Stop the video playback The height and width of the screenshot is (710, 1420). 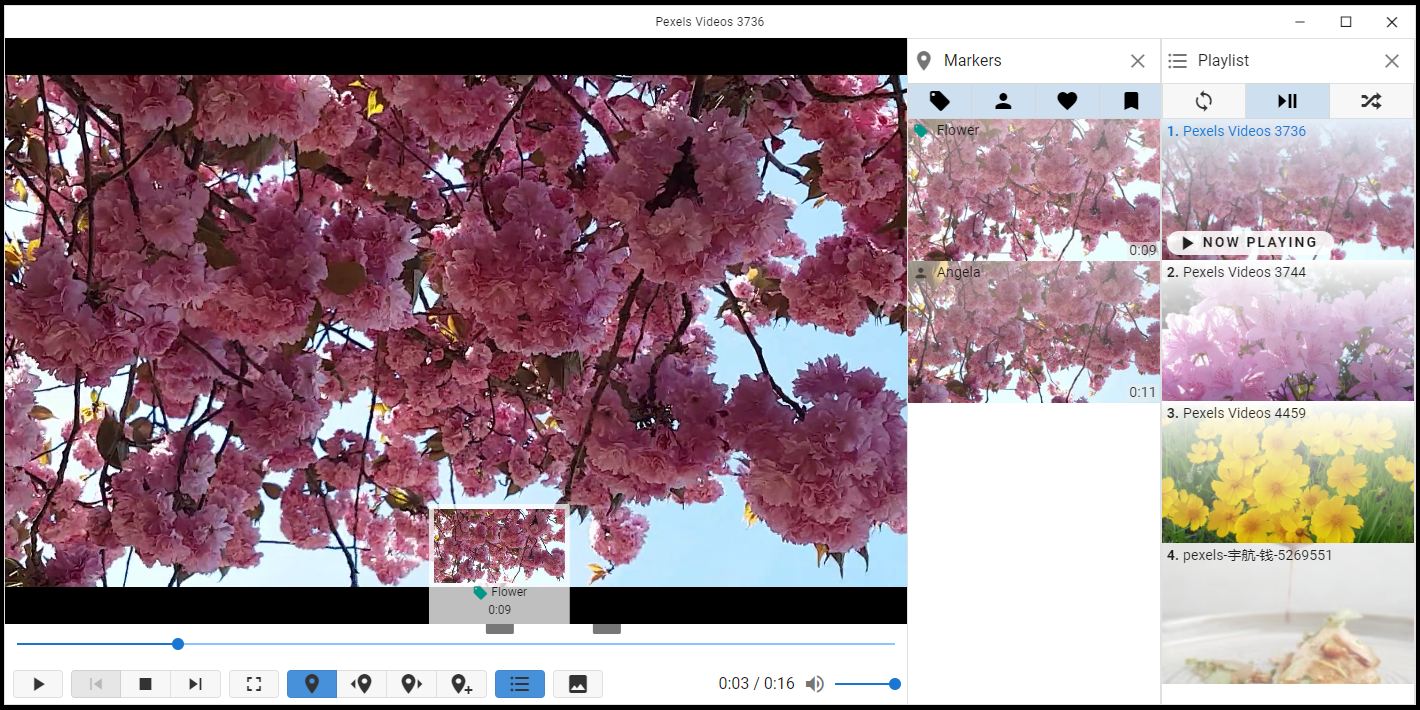pos(146,684)
